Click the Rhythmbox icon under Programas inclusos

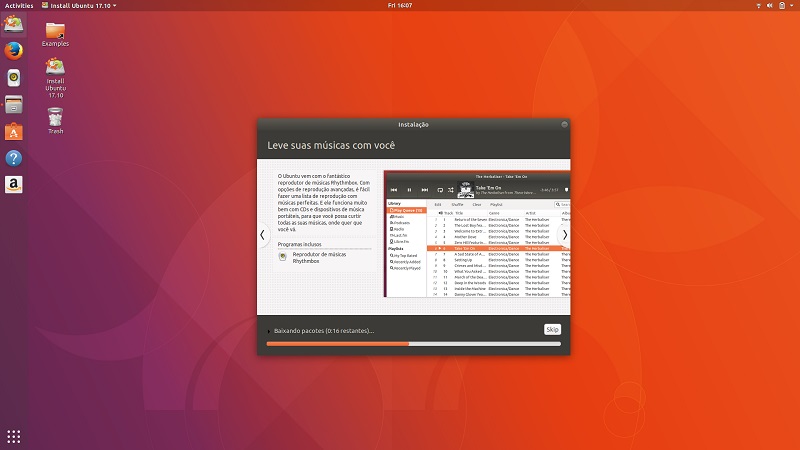tap(283, 257)
